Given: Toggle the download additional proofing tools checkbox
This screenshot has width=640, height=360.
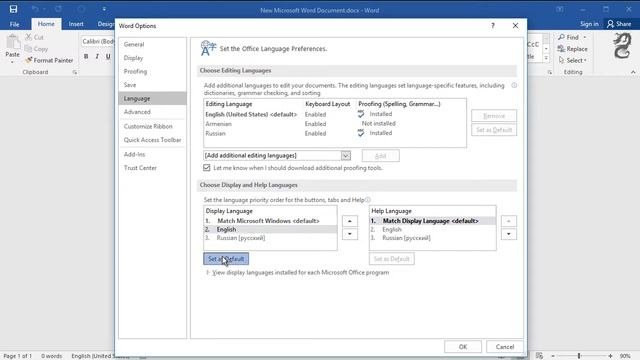Looking at the screenshot, I should click(x=207, y=168).
